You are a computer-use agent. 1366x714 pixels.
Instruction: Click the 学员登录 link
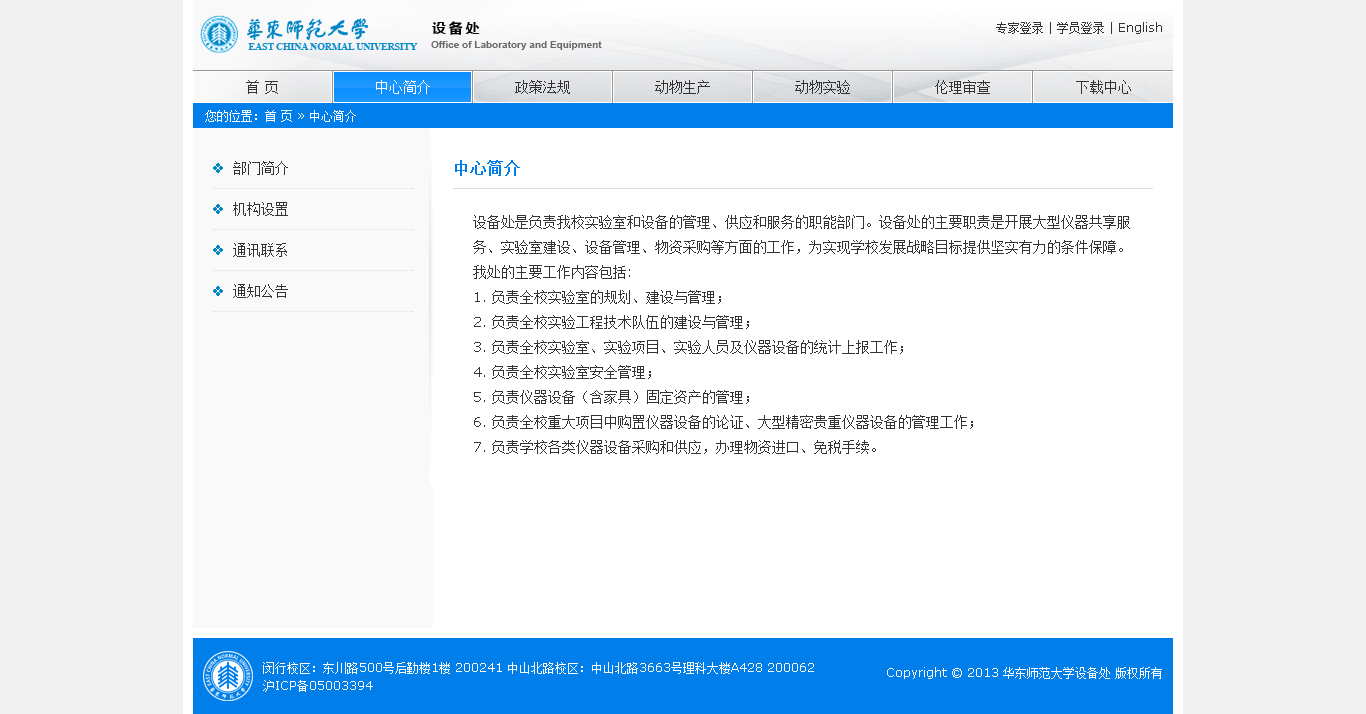click(x=1080, y=28)
